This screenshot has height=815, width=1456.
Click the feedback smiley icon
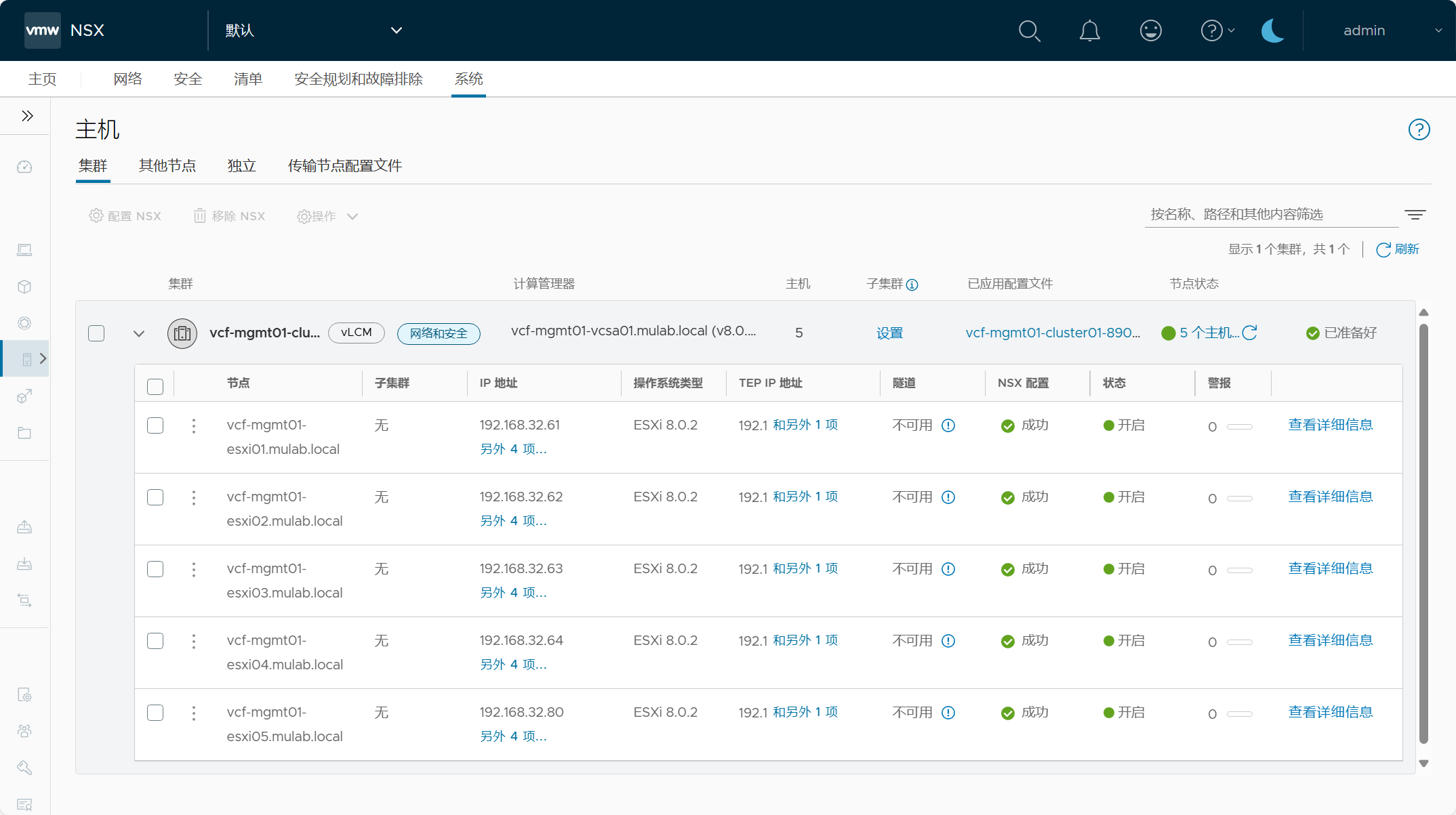(1150, 30)
